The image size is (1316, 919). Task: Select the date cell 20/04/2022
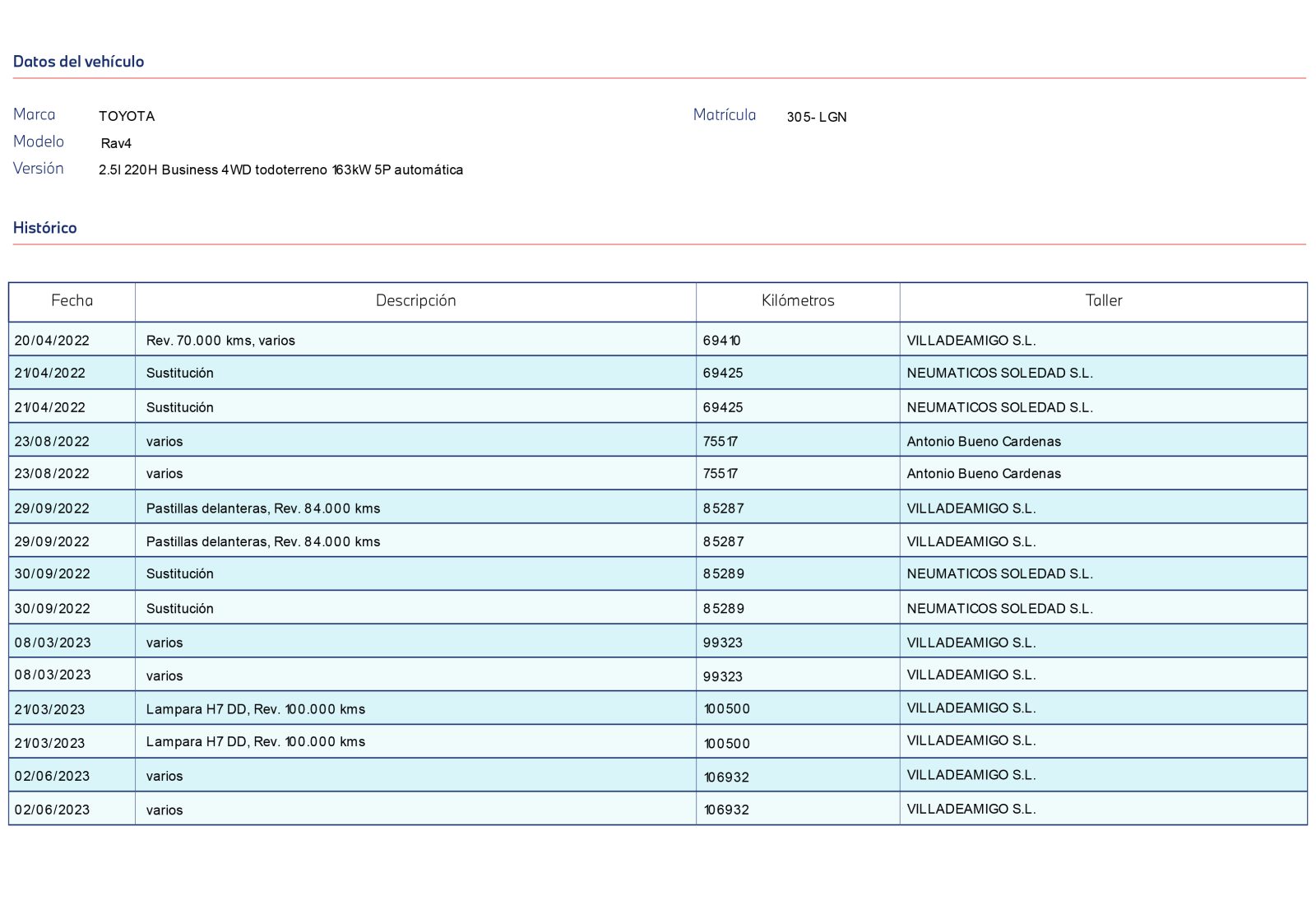tap(52, 341)
